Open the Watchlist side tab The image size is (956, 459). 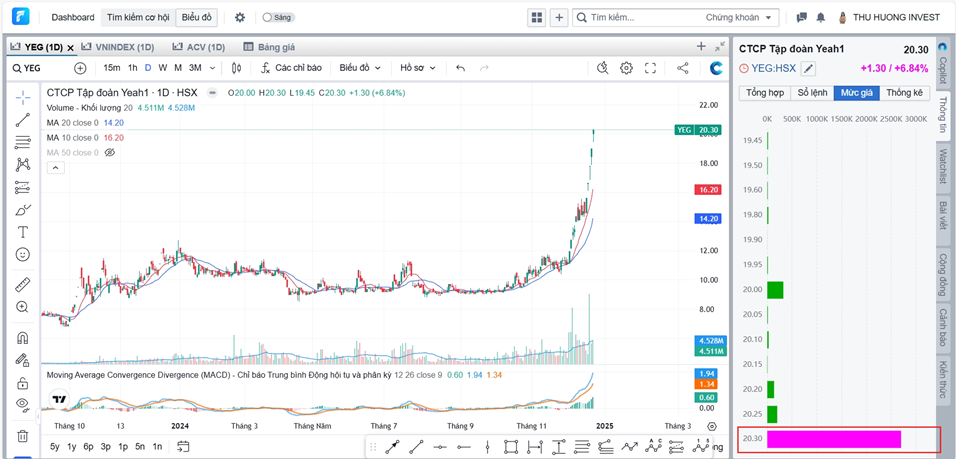click(943, 169)
